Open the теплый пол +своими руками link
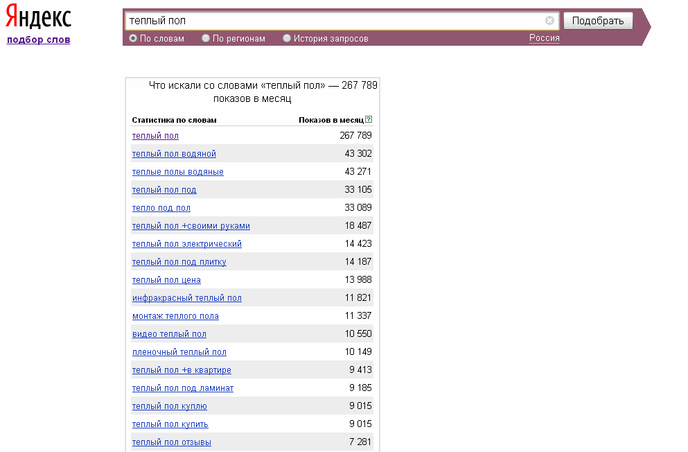Image resolution: width=688 pixels, height=452 pixels. (191, 226)
